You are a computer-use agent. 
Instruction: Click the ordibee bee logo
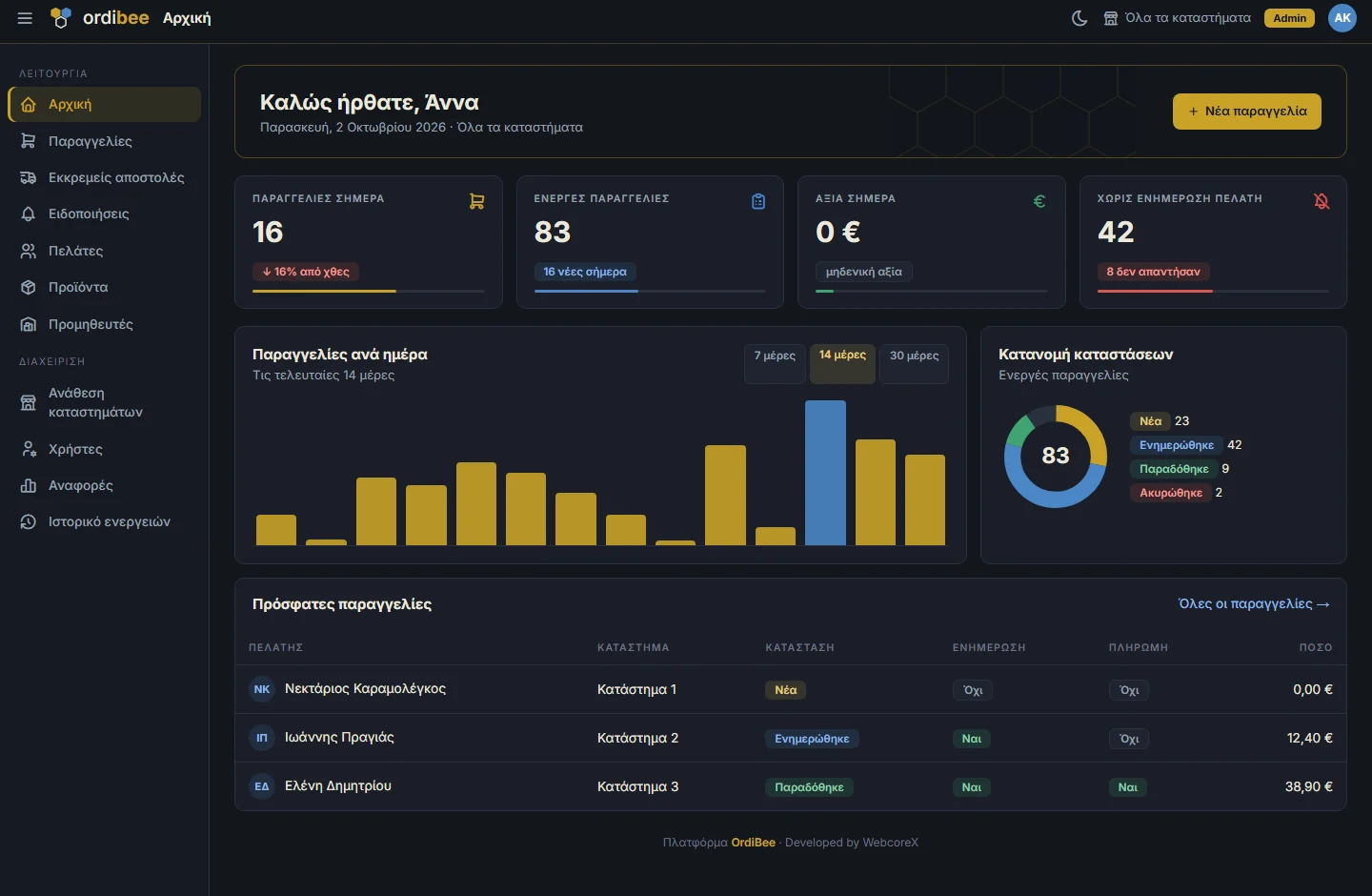[x=61, y=18]
